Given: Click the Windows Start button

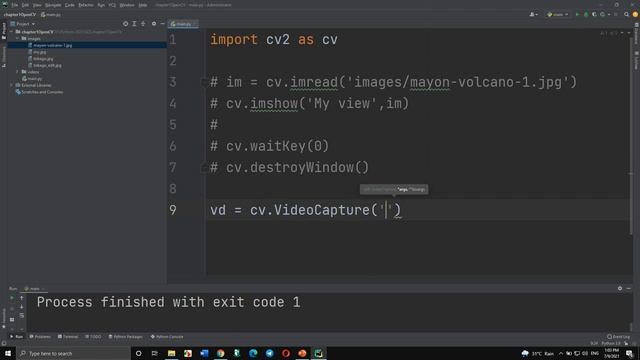Looking at the screenshot, I should pos(8,353).
